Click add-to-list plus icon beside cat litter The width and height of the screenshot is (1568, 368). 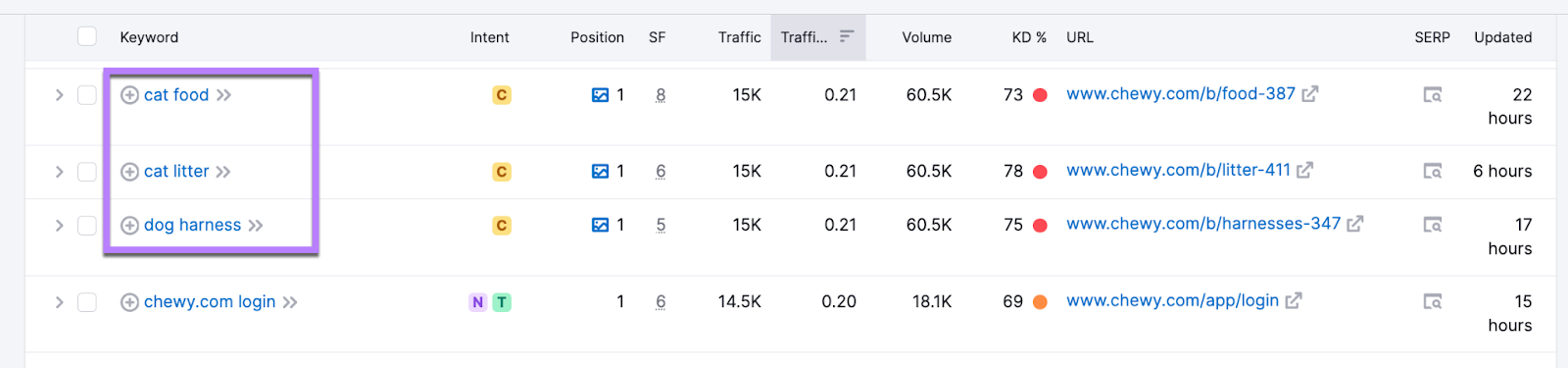(x=129, y=172)
